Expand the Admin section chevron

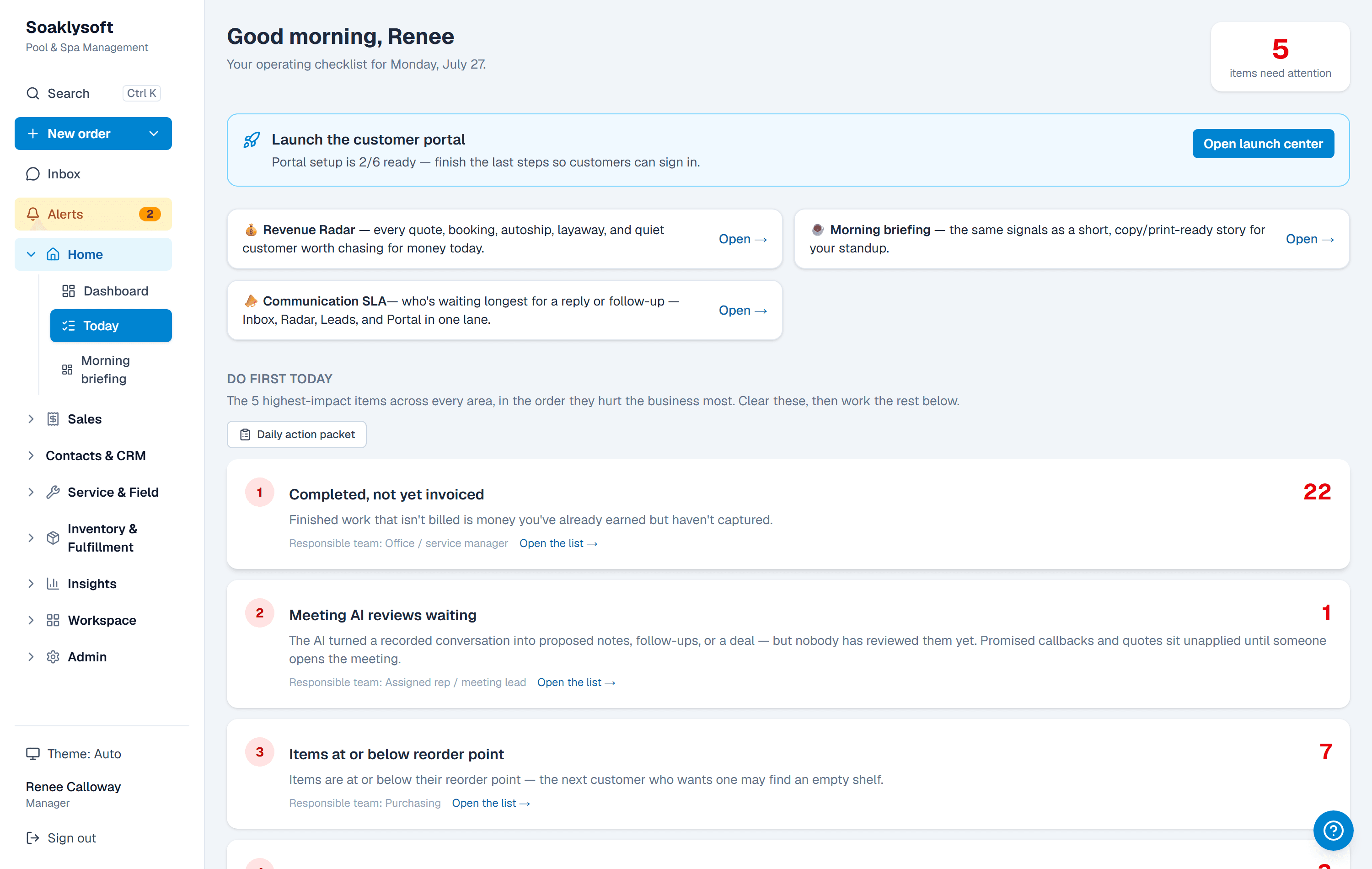tap(32, 656)
